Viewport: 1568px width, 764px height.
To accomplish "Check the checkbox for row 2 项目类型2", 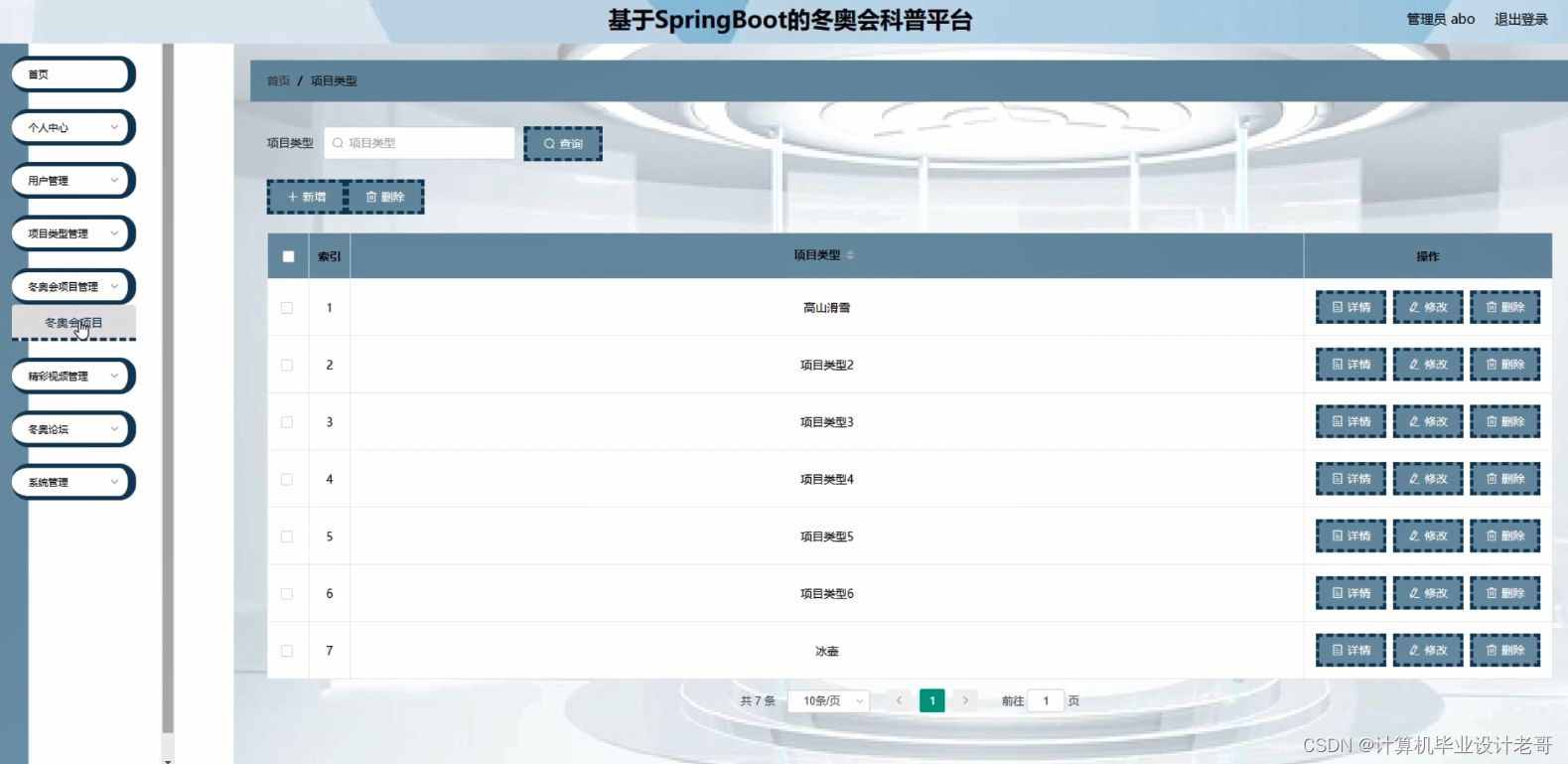I will tap(287, 365).
